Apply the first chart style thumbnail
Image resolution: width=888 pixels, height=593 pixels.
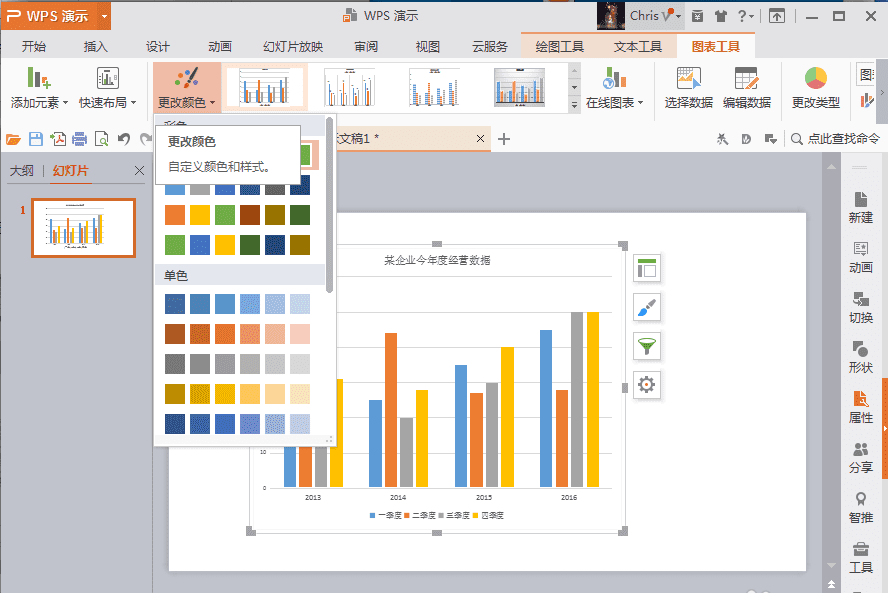pyautogui.click(x=264, y=87)
